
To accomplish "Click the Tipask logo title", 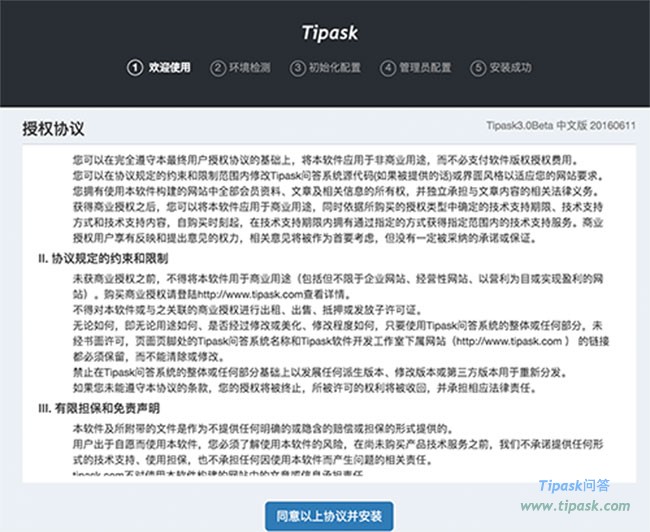I will click(330, 33).
